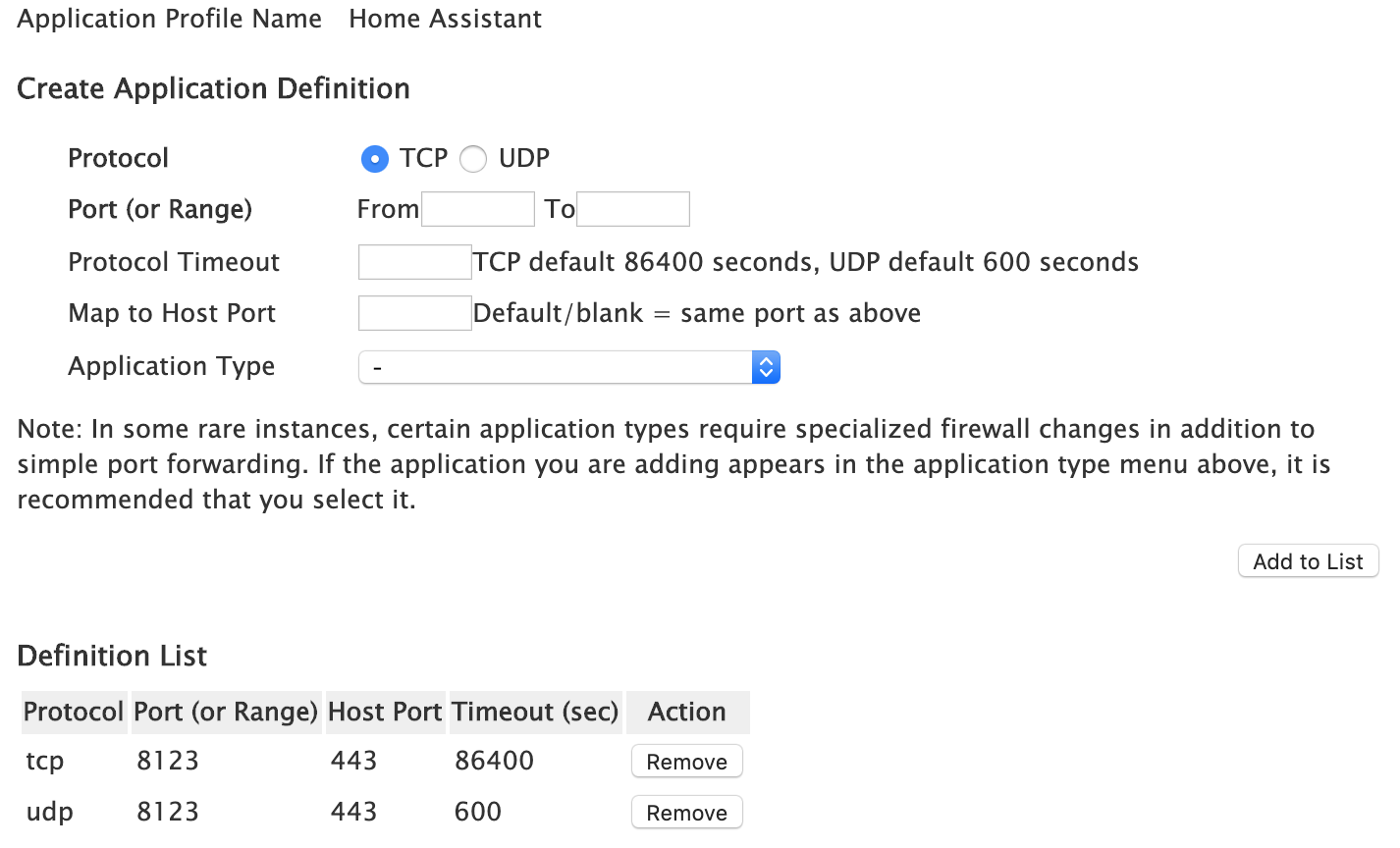Click the tcp row's 86400 timeout value

tap(494, 761)
